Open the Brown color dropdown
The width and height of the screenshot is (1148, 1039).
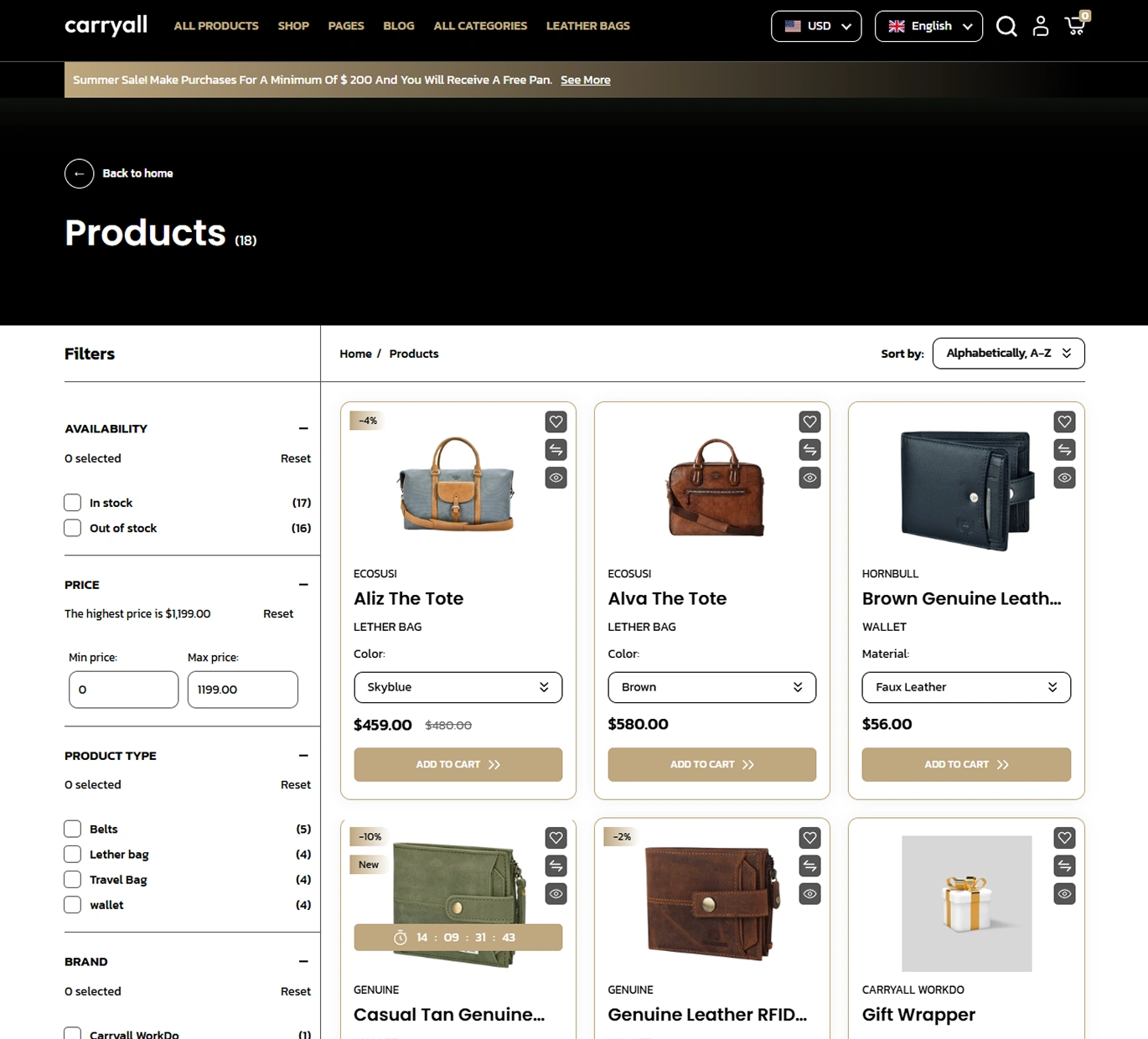click(711, 687)
